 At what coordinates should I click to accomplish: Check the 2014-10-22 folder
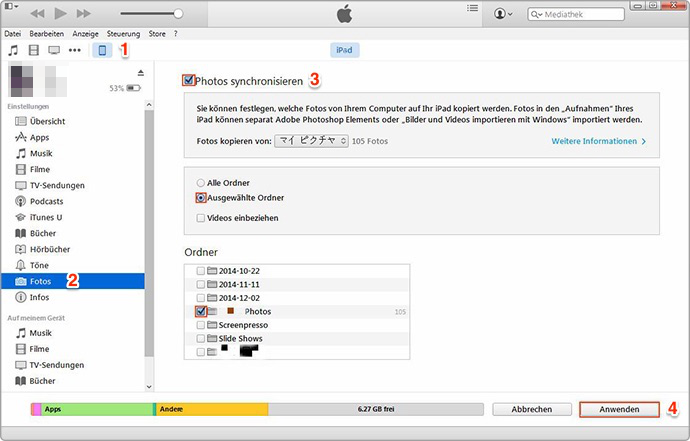click(201, 271)
